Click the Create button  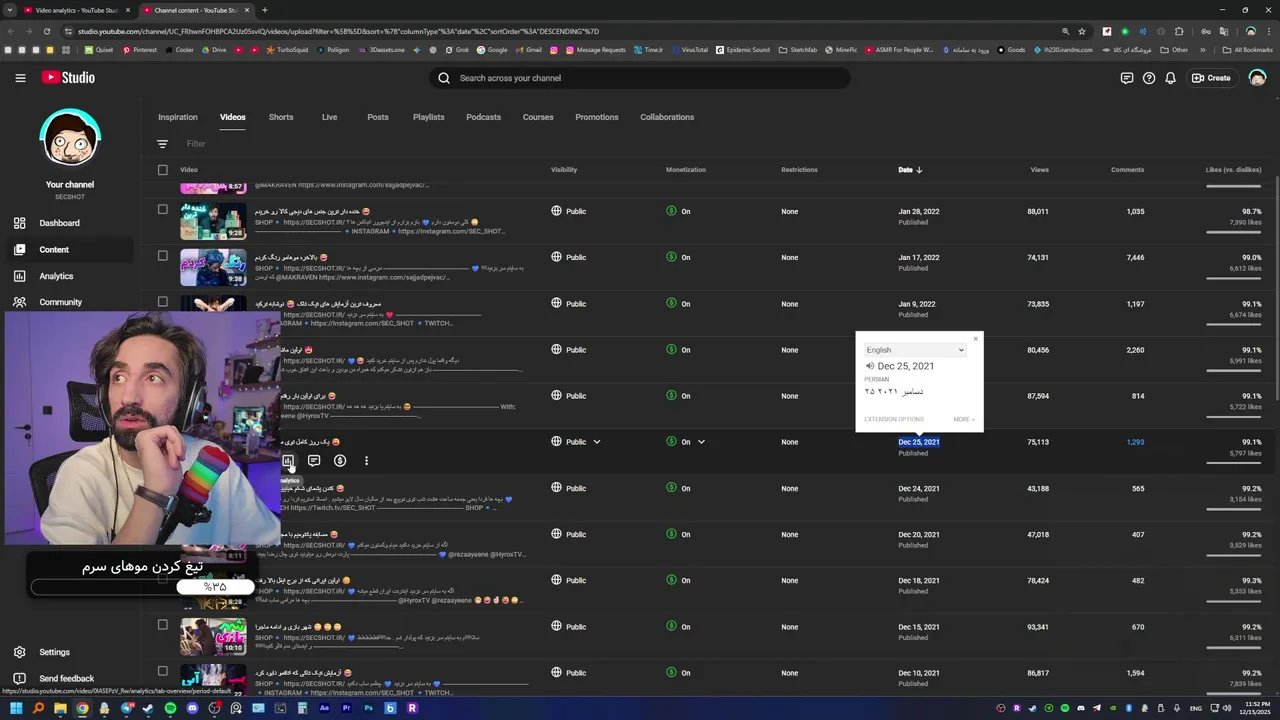[1211, 78]
